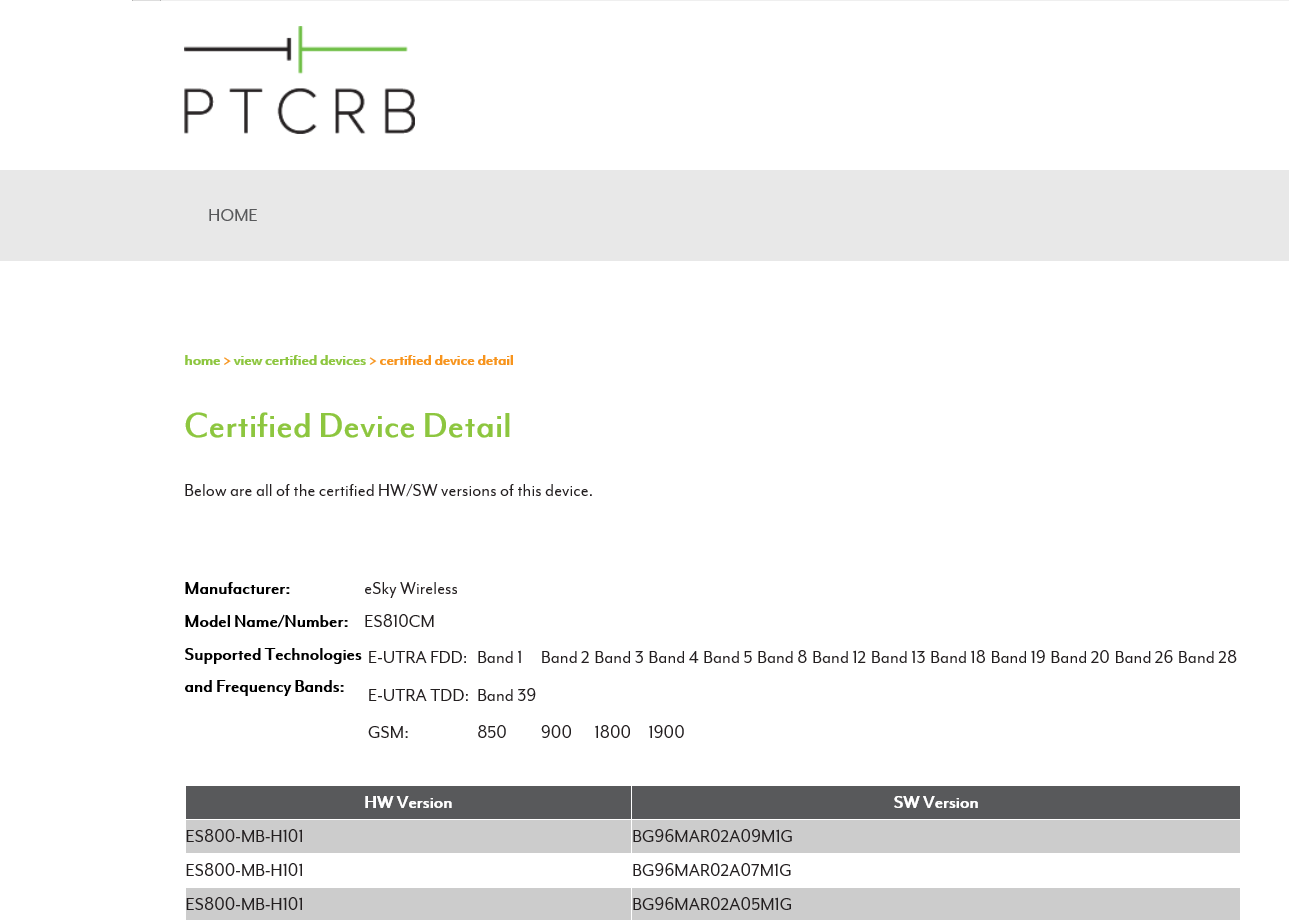Image resolution: width=1289 pixels, height=922 pixels.
Task: Click GSM 900 value
Action: [x=556, y=733]
